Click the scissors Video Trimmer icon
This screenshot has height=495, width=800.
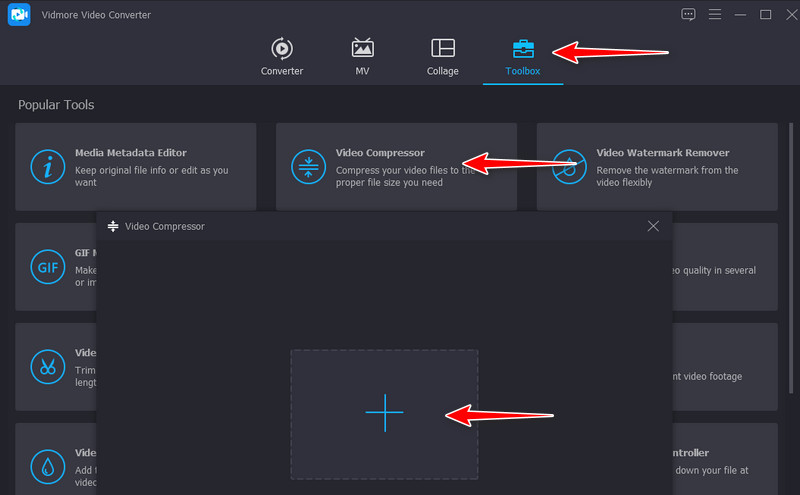(x=47, y=366)
